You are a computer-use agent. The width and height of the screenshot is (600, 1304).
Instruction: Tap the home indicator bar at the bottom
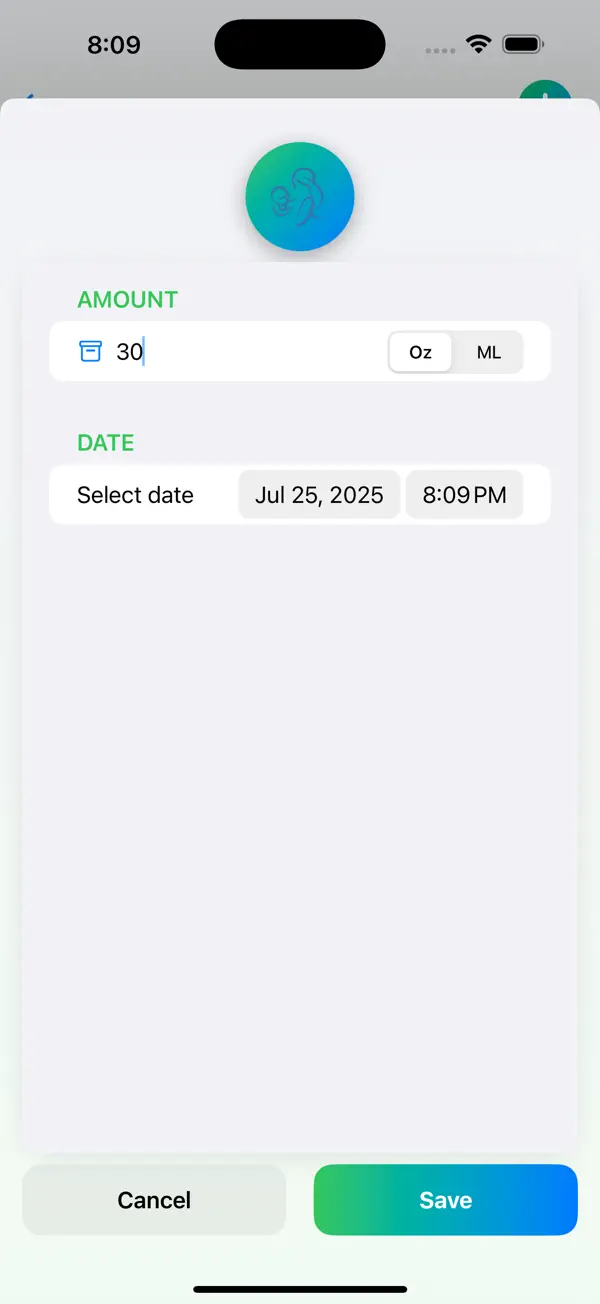click(300, 1290)
